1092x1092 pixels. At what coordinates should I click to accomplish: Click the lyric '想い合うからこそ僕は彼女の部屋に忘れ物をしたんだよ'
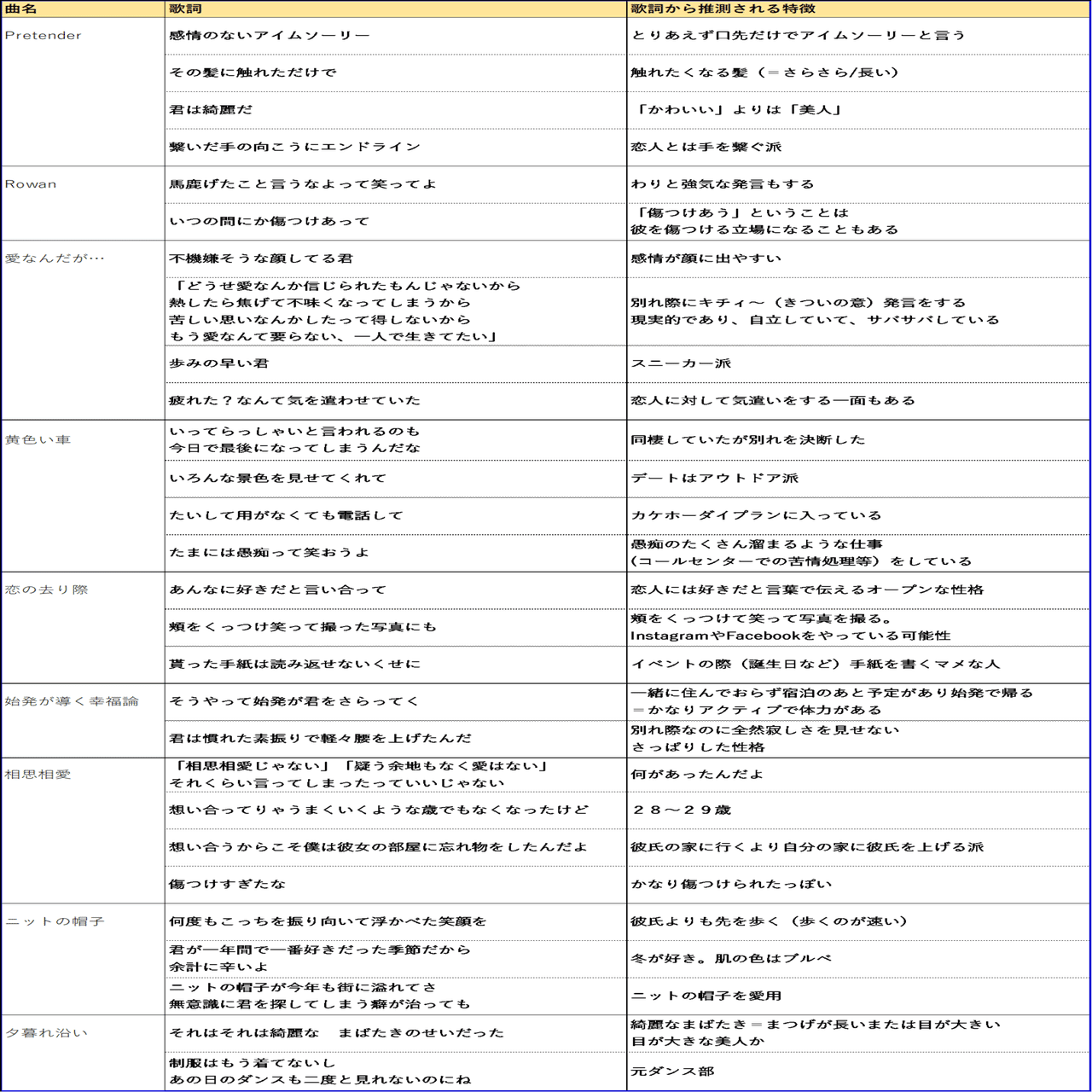[x=396, y=848]
